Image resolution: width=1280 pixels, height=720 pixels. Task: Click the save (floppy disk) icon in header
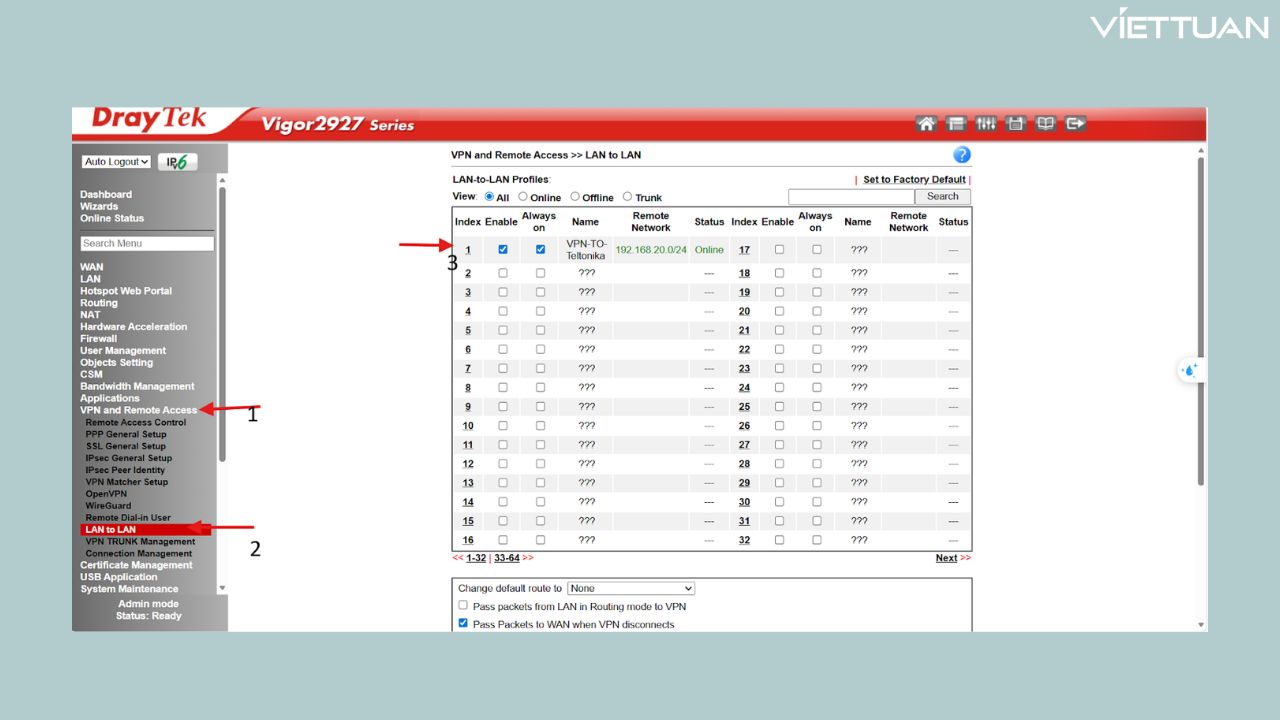coord(1016,124)
